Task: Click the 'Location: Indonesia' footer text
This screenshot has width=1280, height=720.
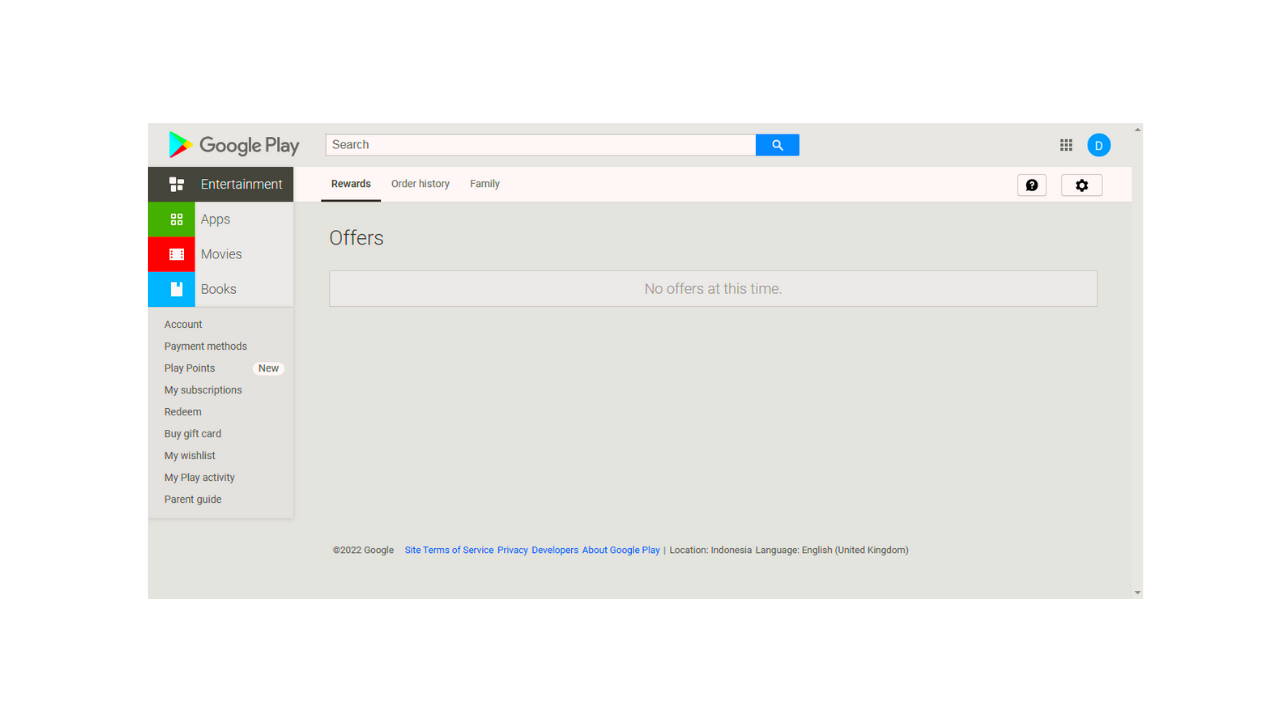Action: coord(711,550)
